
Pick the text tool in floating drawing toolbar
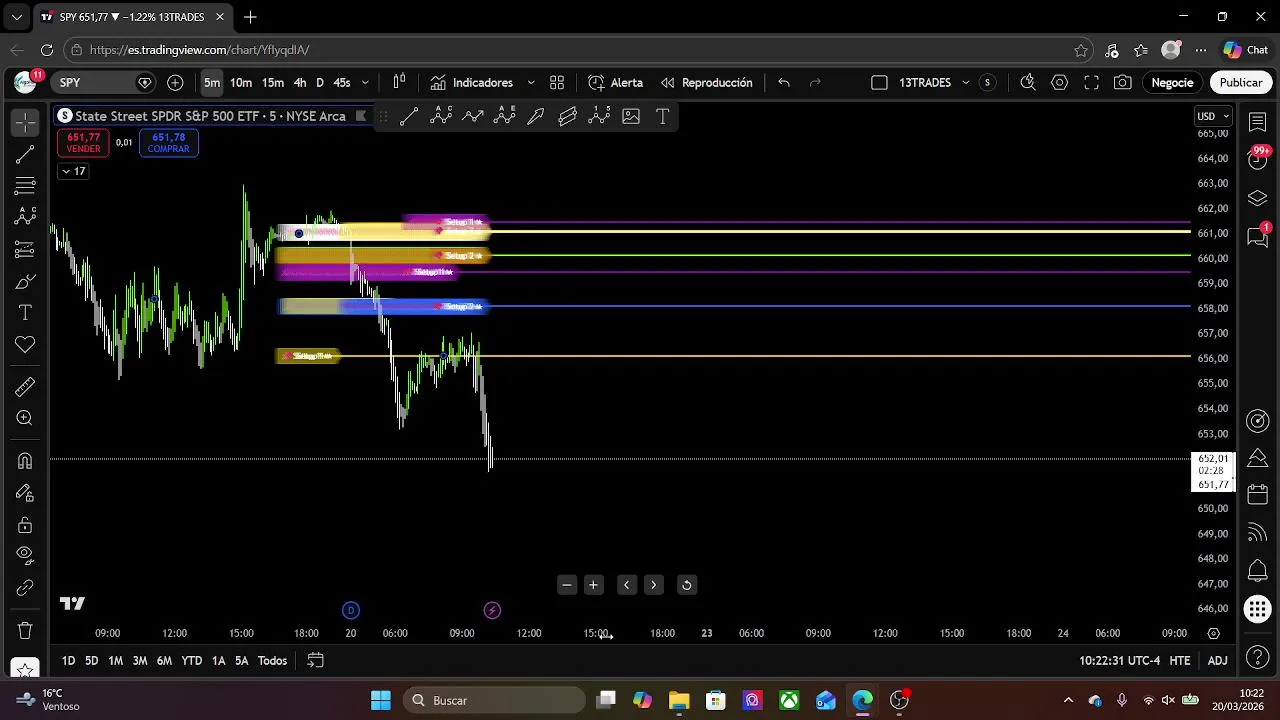tap(662, 117)
